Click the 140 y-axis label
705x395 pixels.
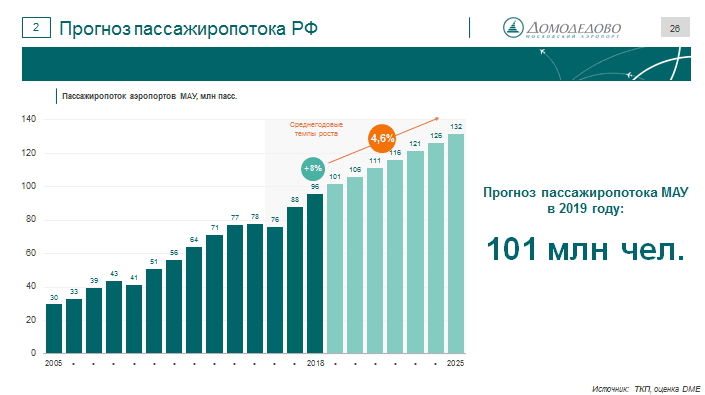pyautogui.click(x=28, y=119)
